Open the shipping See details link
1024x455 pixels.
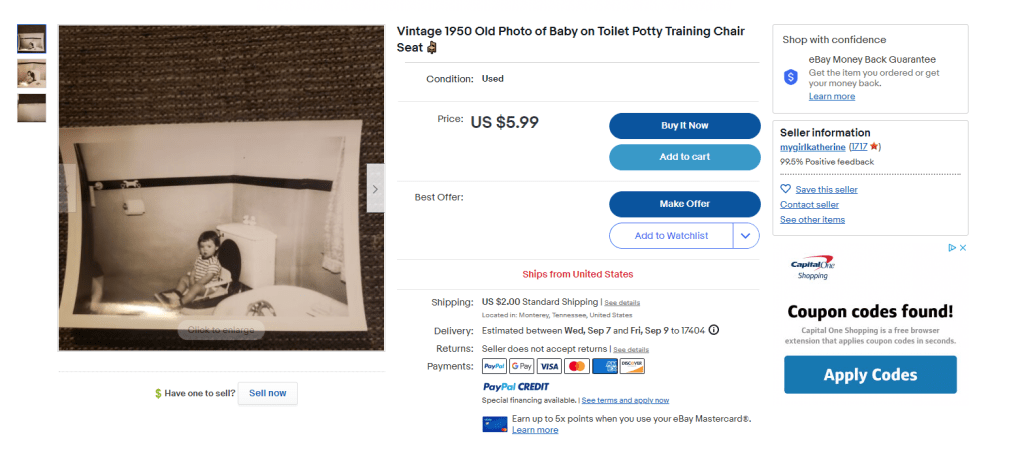[x=623, y=302]
